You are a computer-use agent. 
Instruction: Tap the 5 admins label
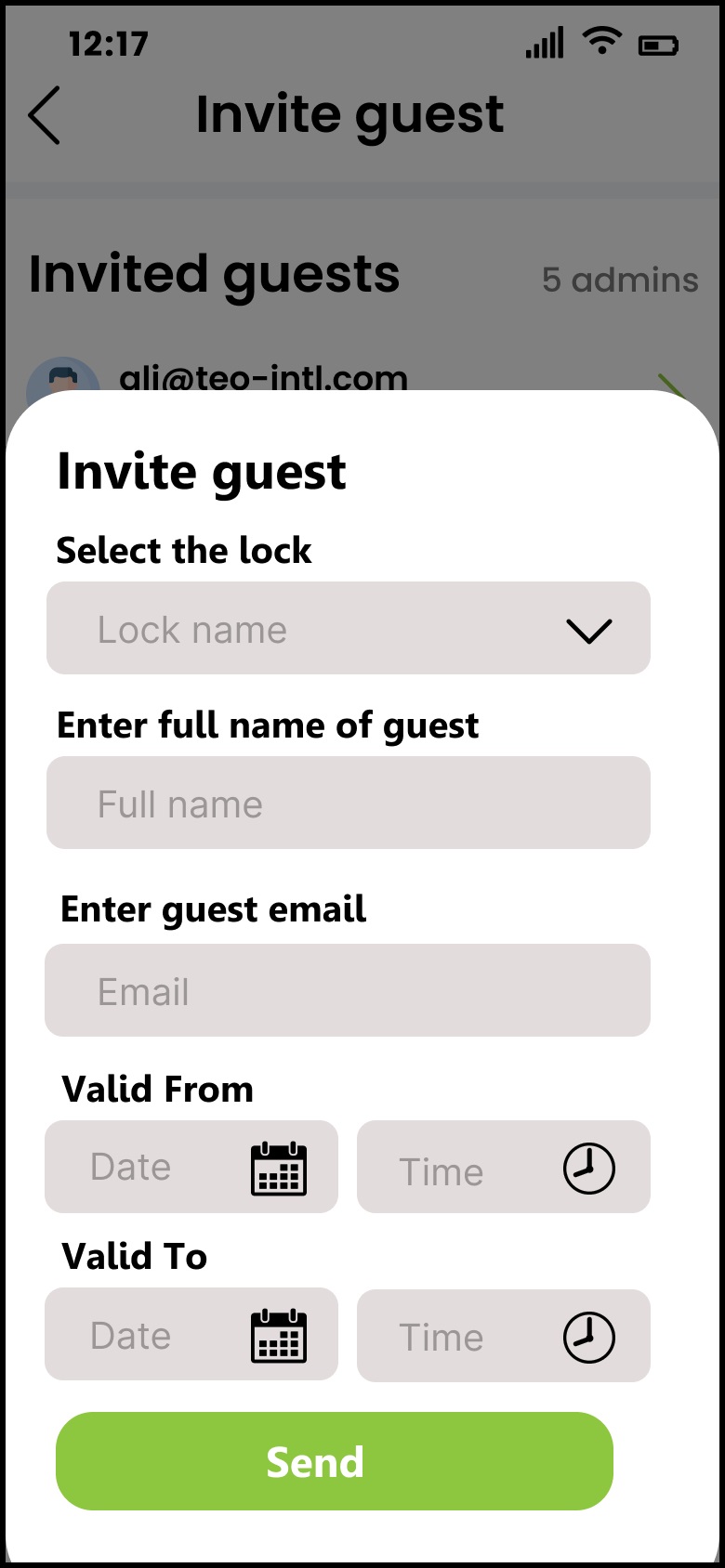[620, 280]
